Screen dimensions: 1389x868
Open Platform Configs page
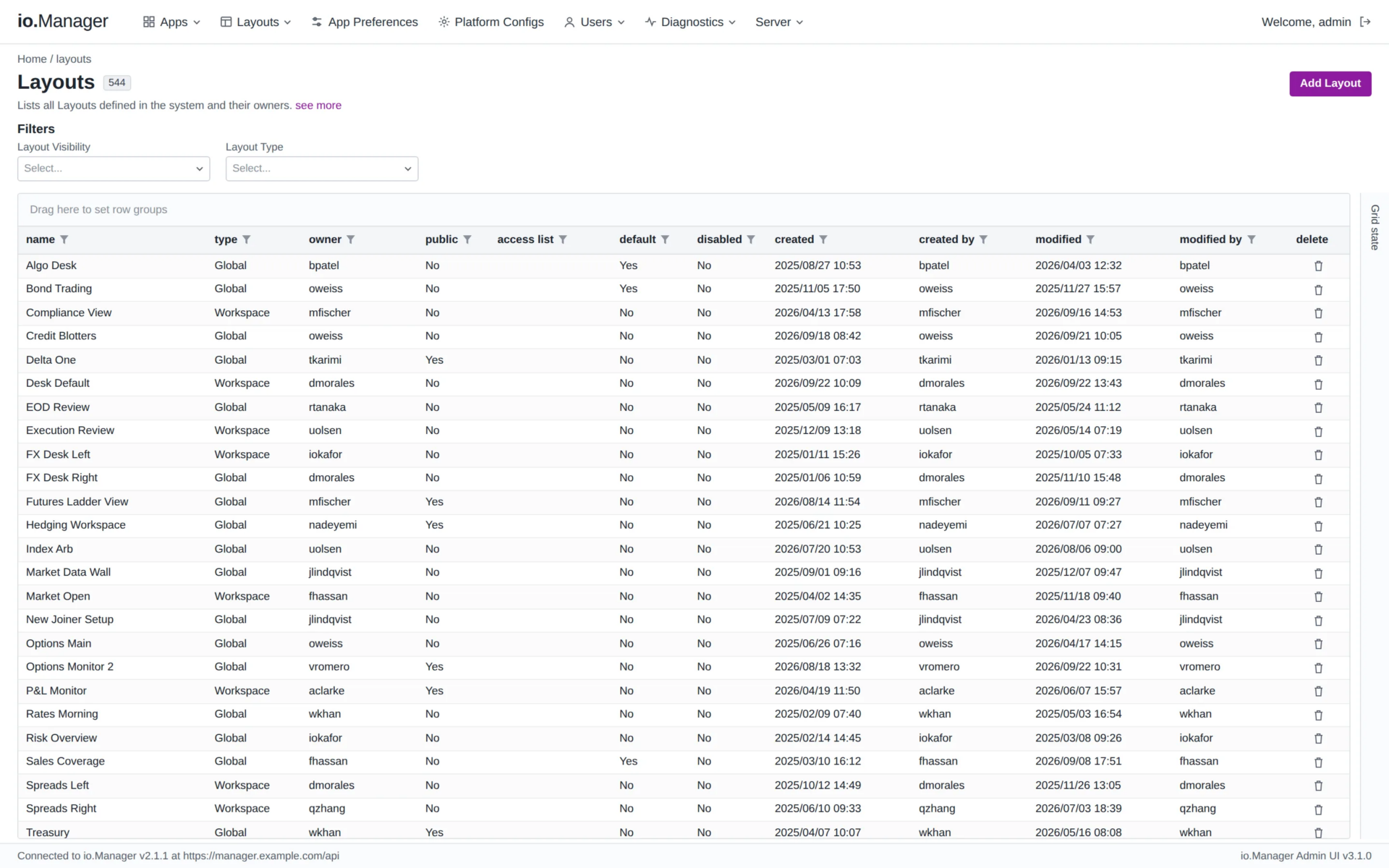coord(491,22)
